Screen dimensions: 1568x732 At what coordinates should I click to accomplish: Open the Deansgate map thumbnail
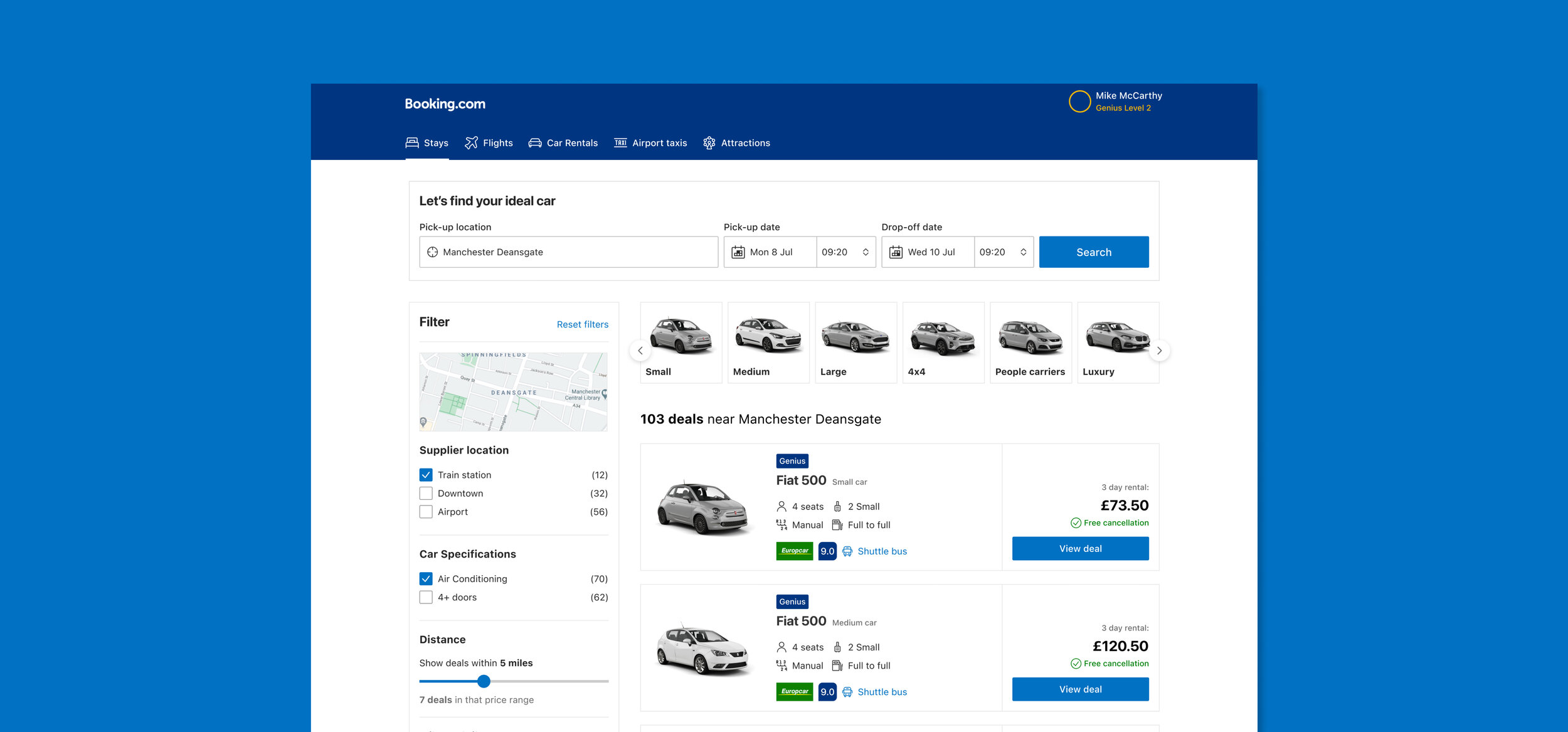point(513,391)
